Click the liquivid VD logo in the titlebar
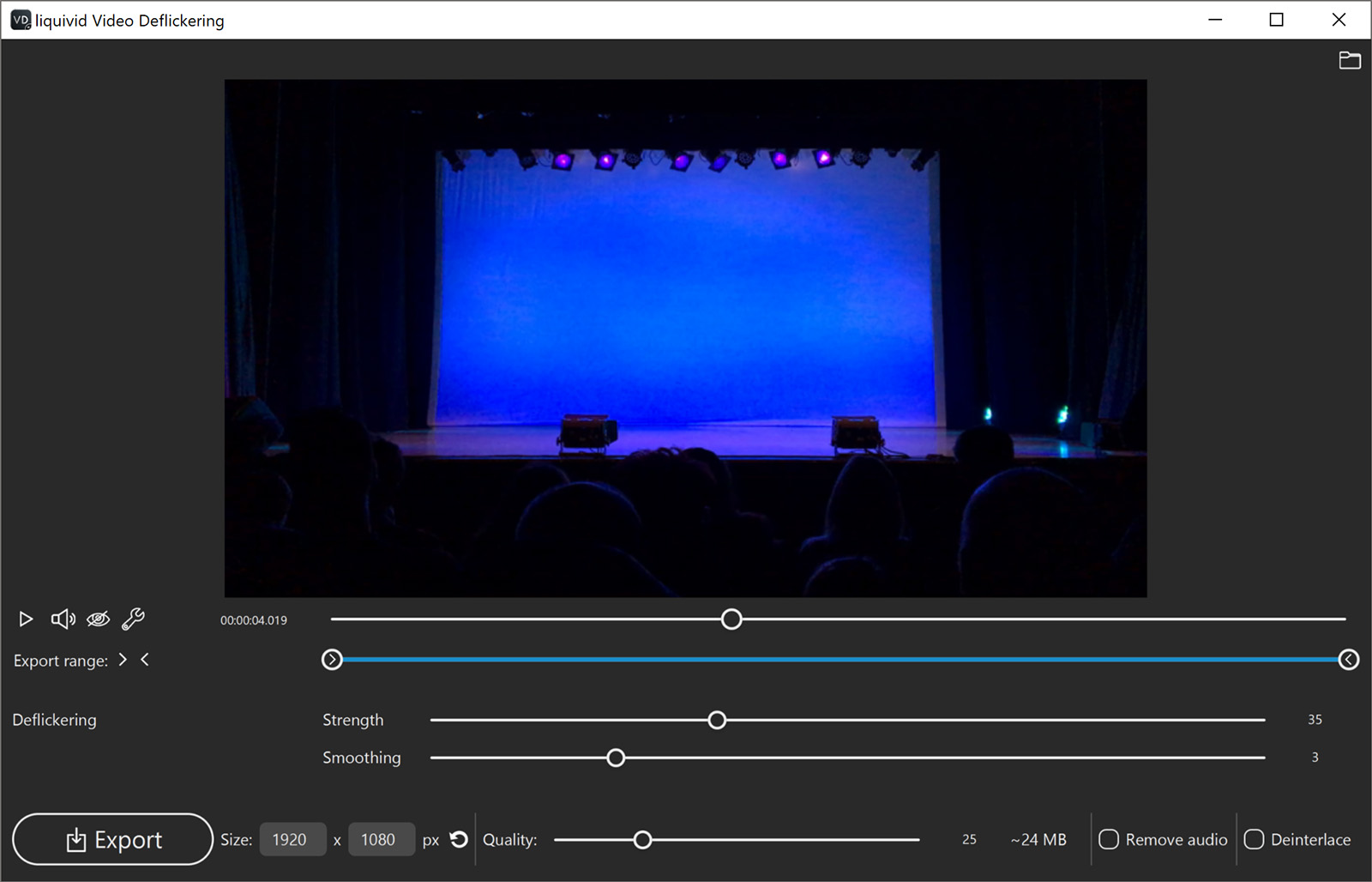This screenshot has height=882, width=1372. click(x=19, y=19)
